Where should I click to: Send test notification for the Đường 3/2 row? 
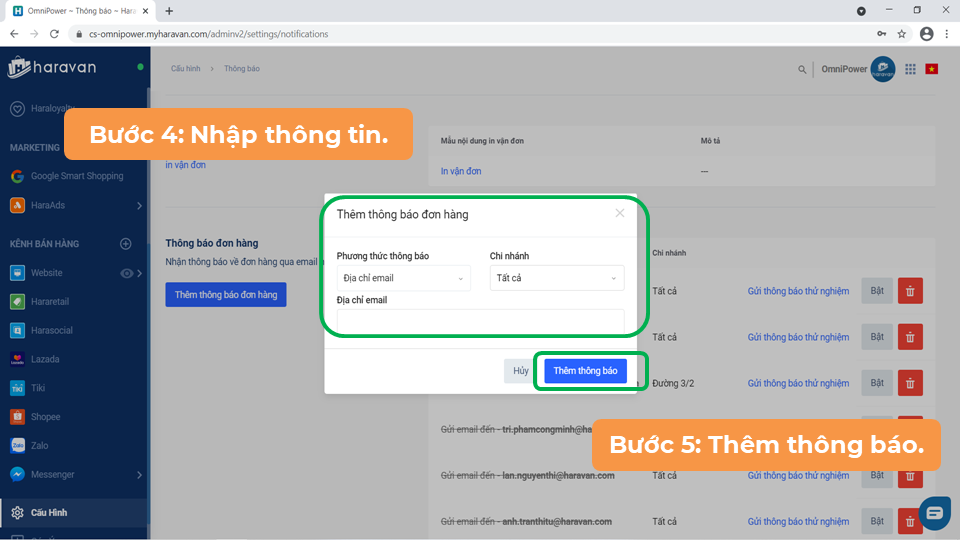[798, 383]
